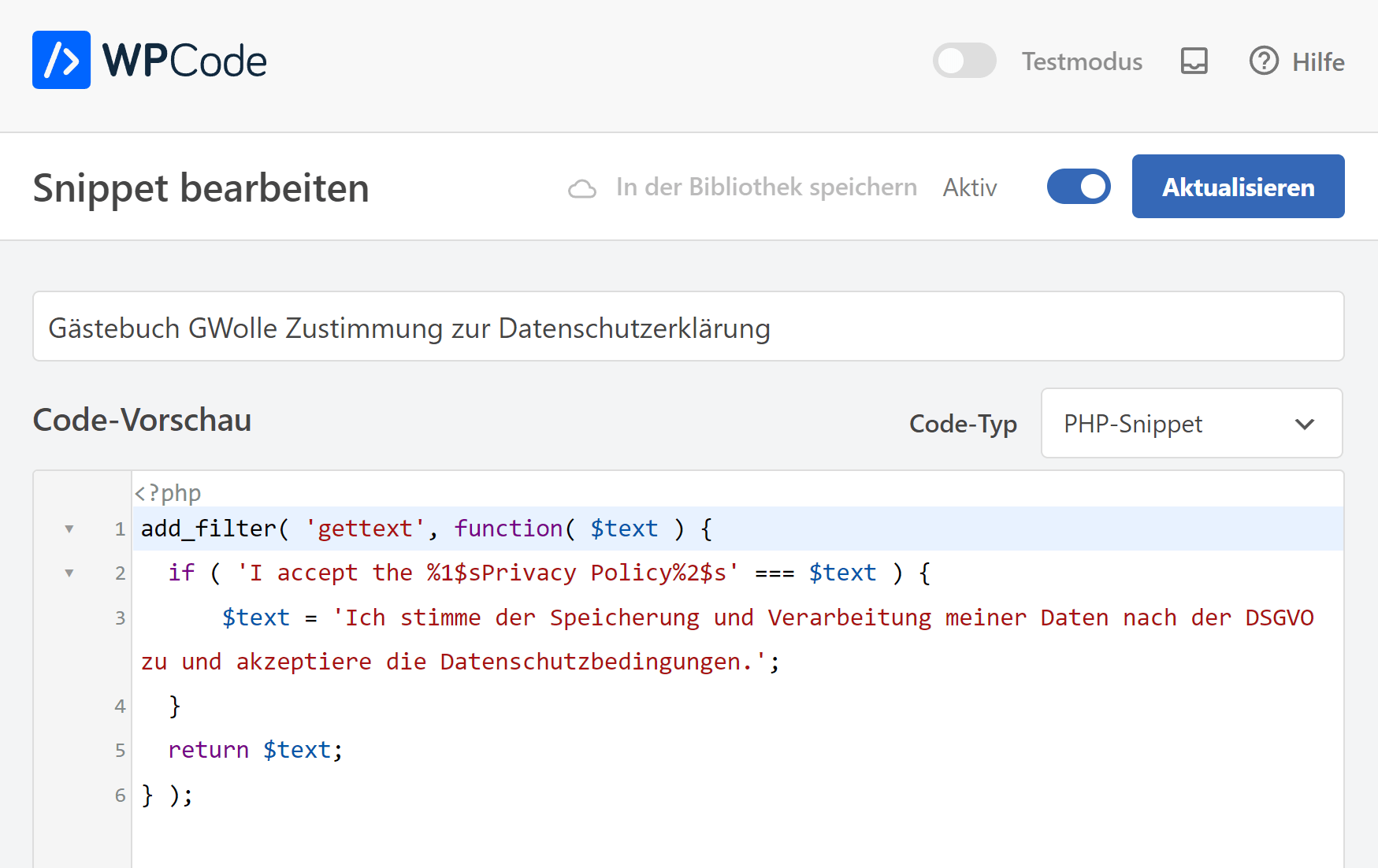Click into the snippet title input field
Image resolution: width=1378 pixels, height=868 pixels.
[x=688, y=327]
